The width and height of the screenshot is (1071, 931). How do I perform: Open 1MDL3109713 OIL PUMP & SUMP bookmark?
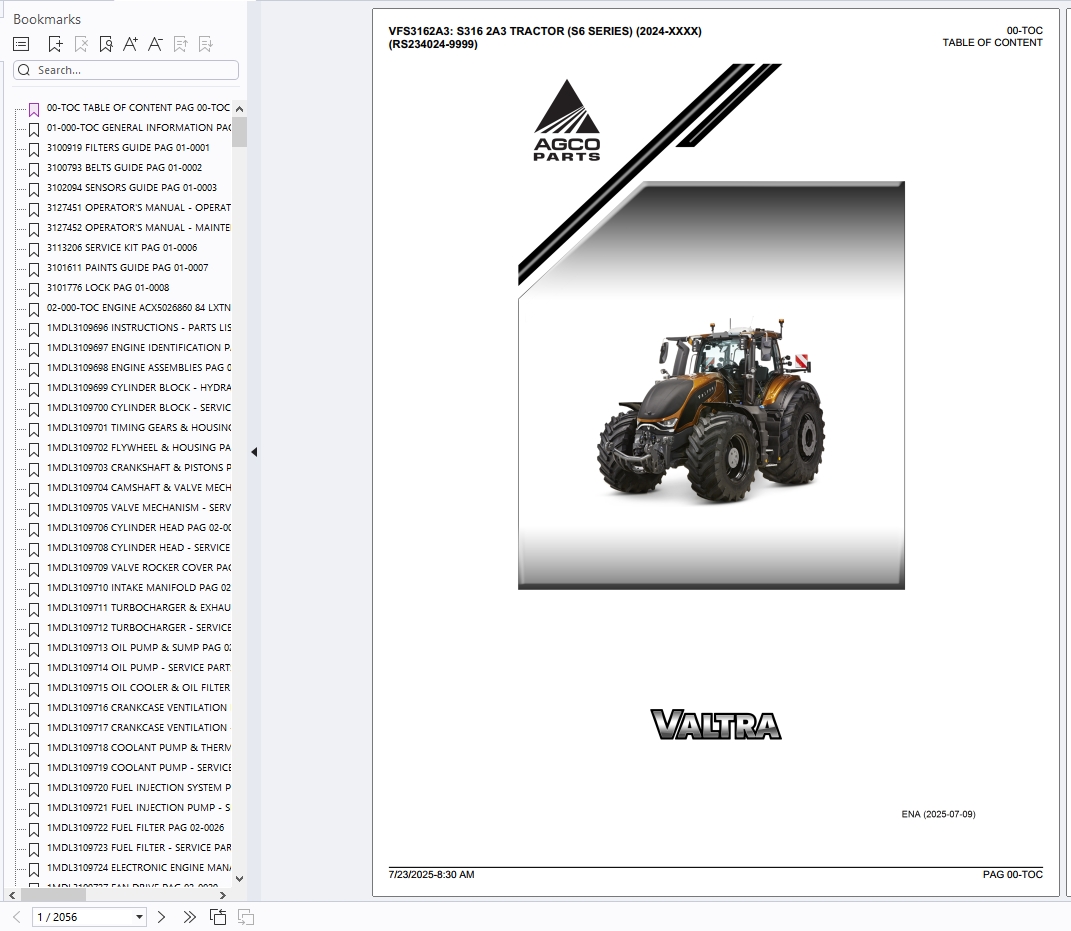pyautogui.click(x=139, y=648)
